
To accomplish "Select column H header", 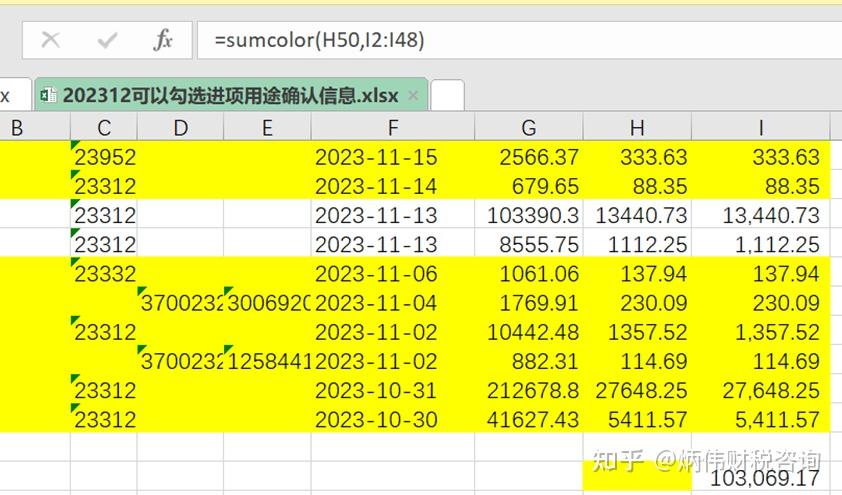I will [637, 128].
